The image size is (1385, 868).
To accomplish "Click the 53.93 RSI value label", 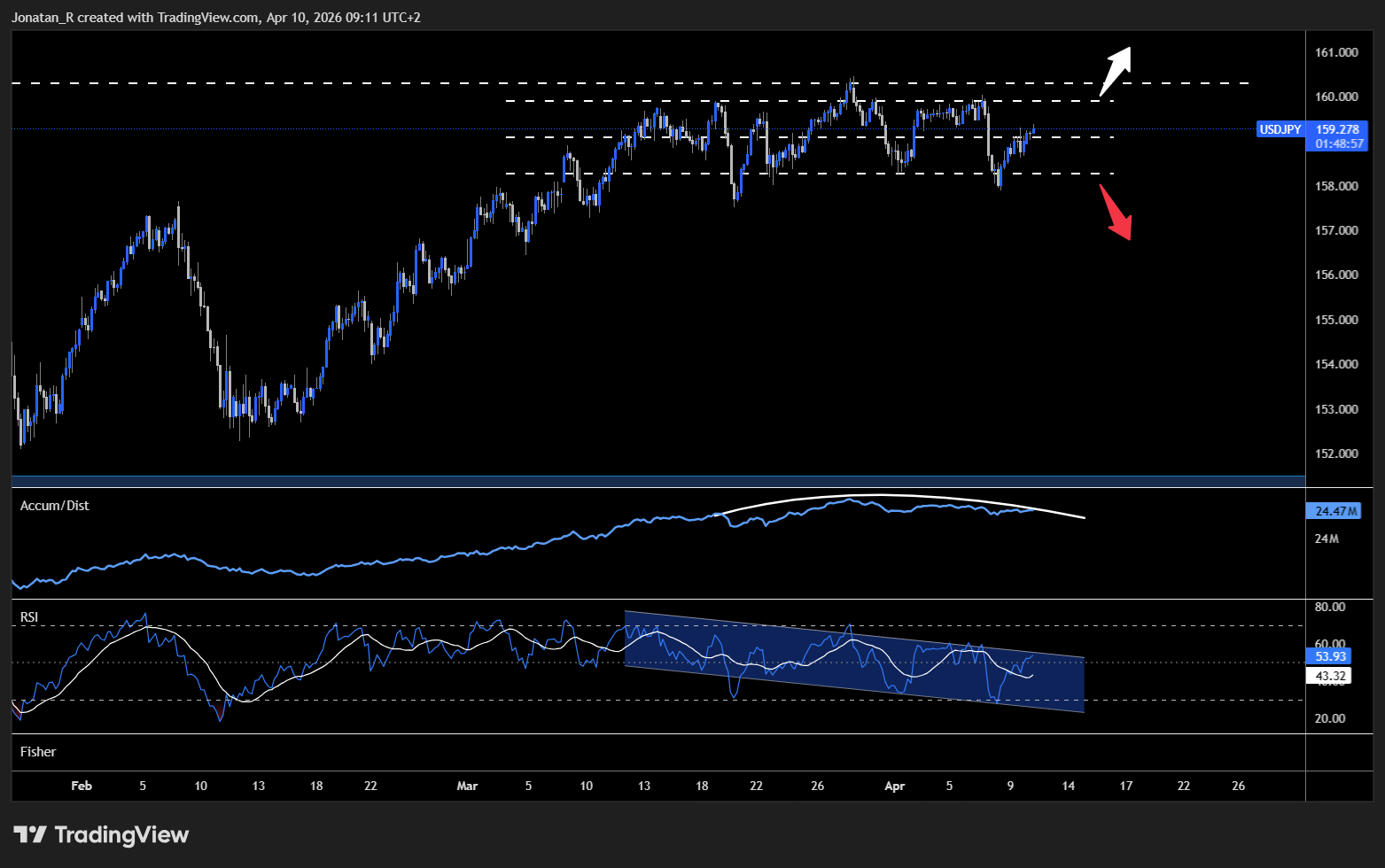I will tap(1330, 655).
